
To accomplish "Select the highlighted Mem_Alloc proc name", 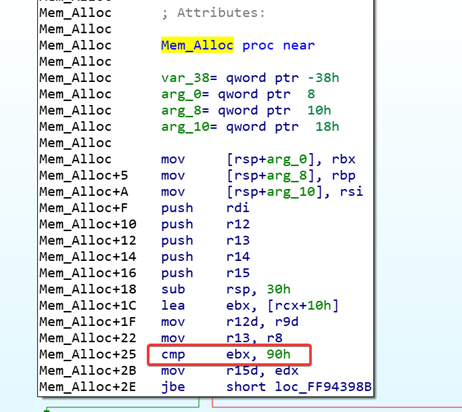I will pos(197,45).
